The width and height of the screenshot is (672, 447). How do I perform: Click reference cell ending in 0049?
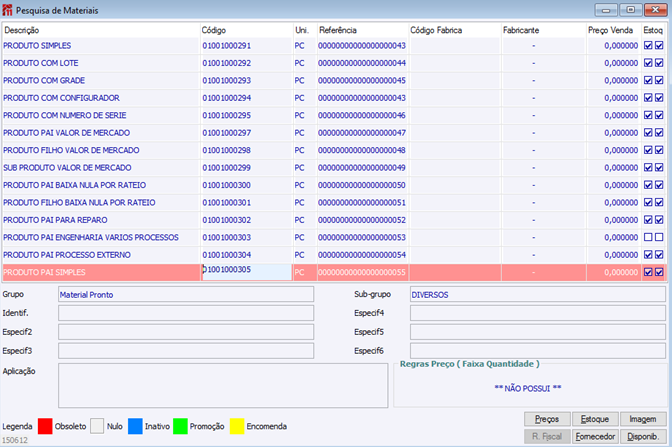[x=362, y=168]
